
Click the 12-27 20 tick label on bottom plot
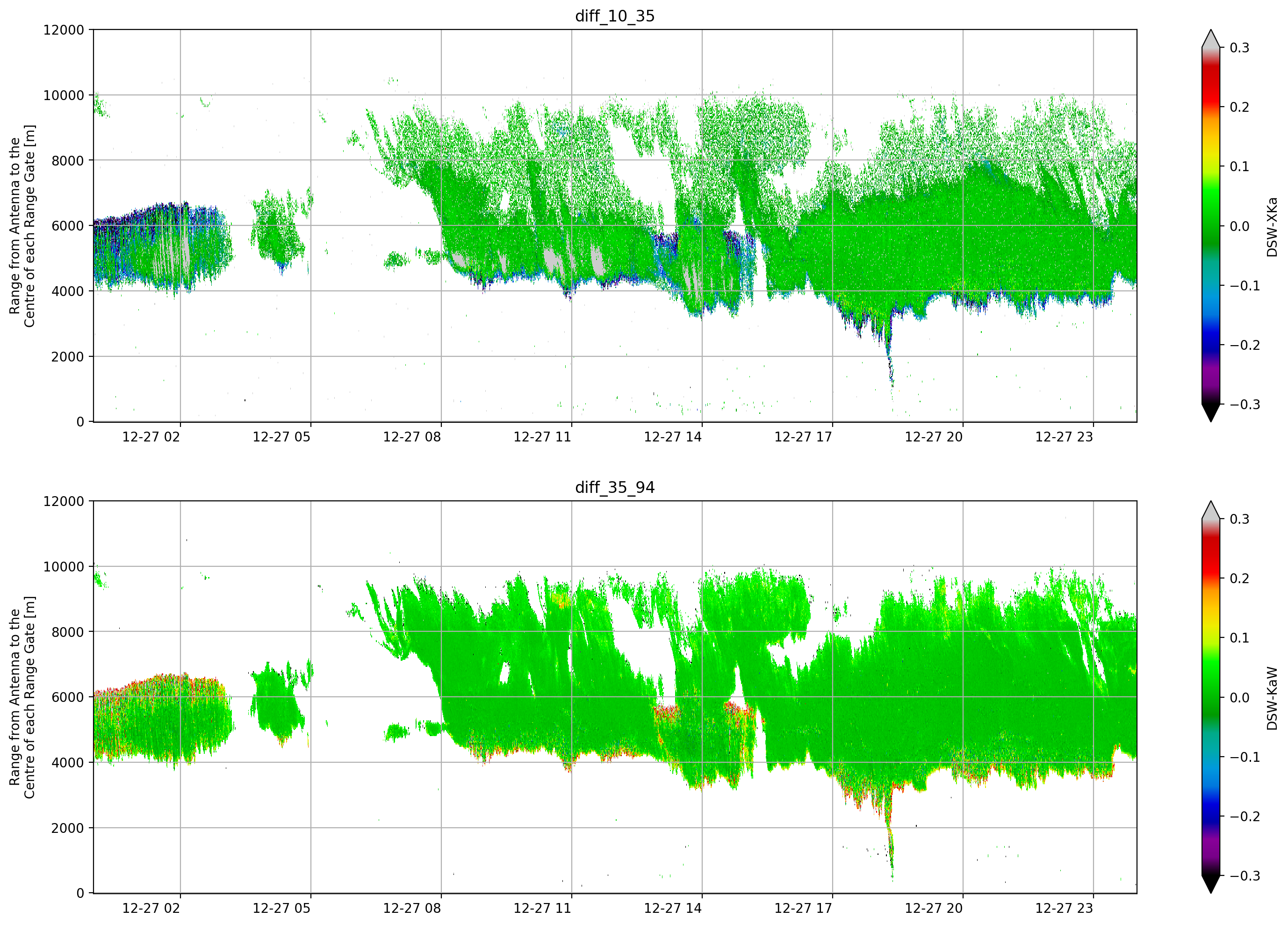click(934, 908)
